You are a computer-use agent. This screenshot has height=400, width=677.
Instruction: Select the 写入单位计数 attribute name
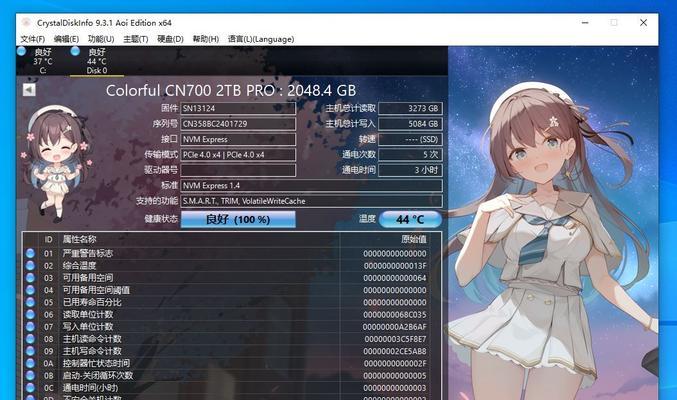click(x=88, y=327)
